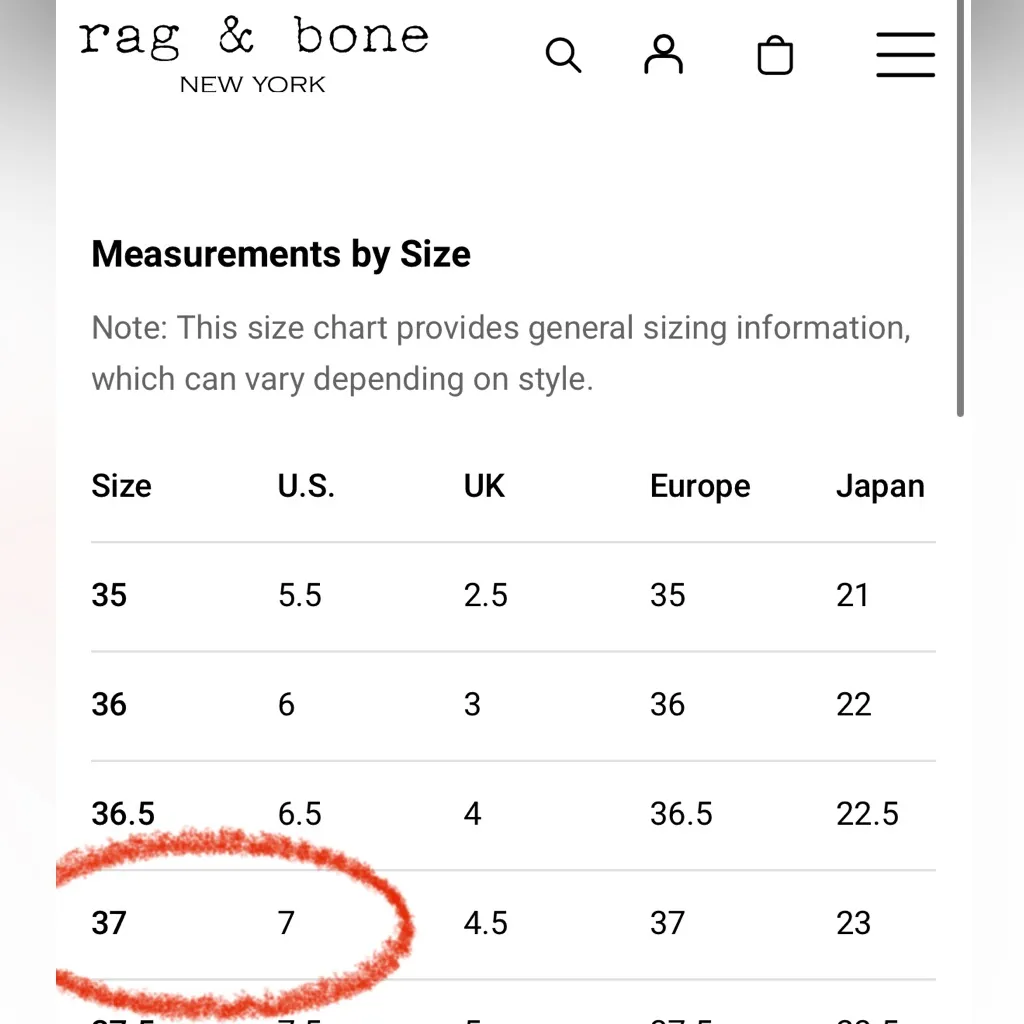Viewport: 1024px width, 1024px height.
Task: Click the bold 36.5 row label
Action: [123, 814]
